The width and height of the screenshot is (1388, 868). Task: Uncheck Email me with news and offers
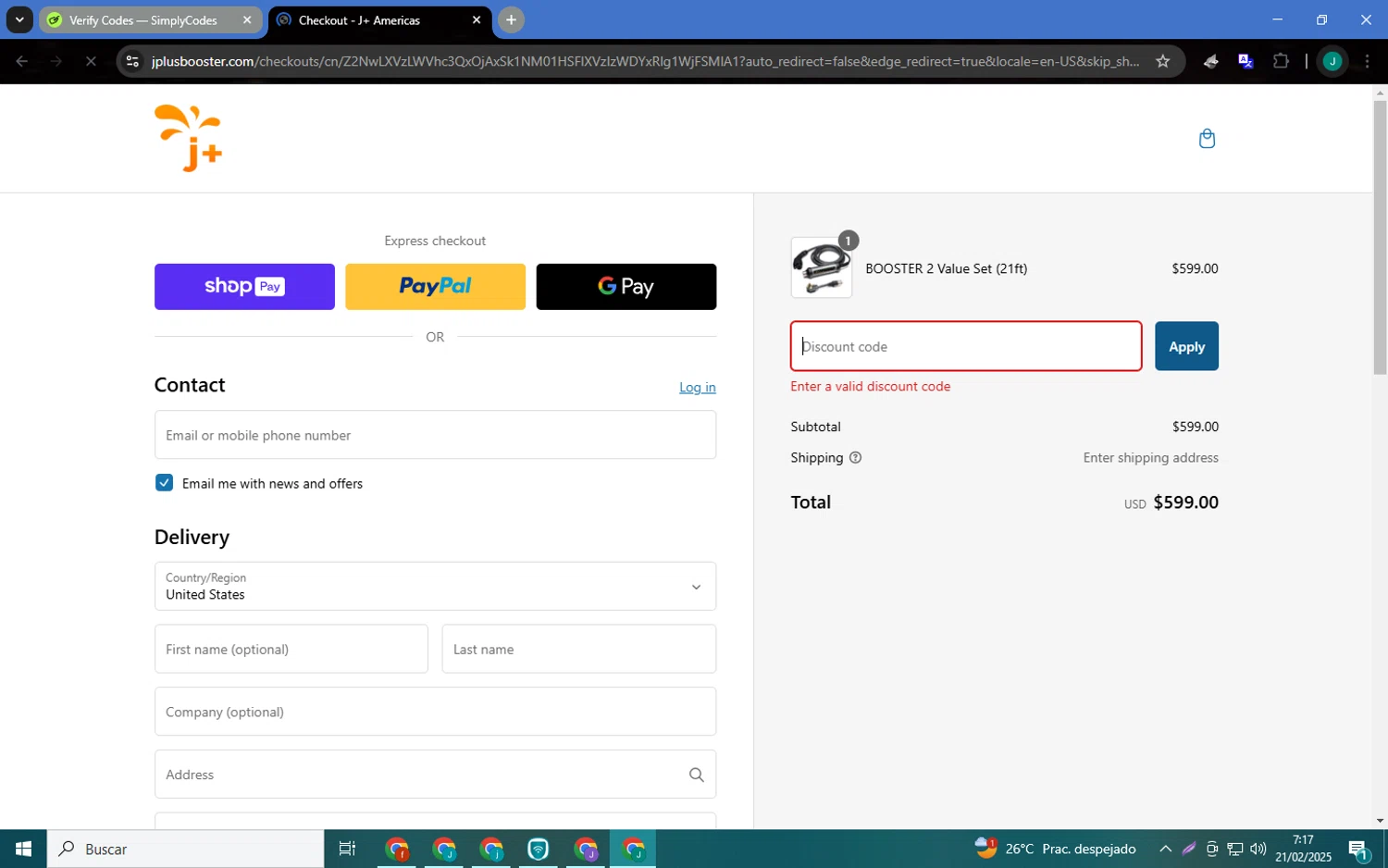[x=164, y=483]
